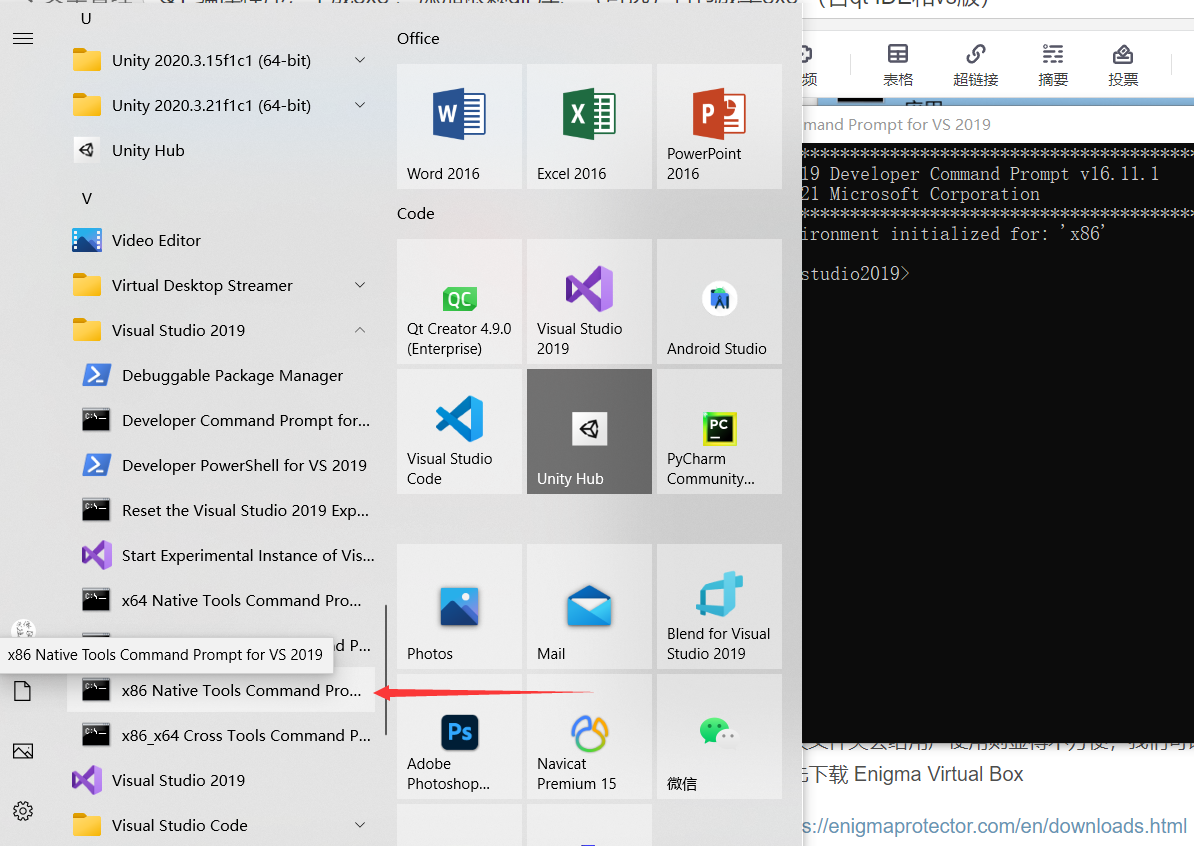Open Blend for Visual Studio 2019 tile

pyautogui.click(x=720, y=607)
